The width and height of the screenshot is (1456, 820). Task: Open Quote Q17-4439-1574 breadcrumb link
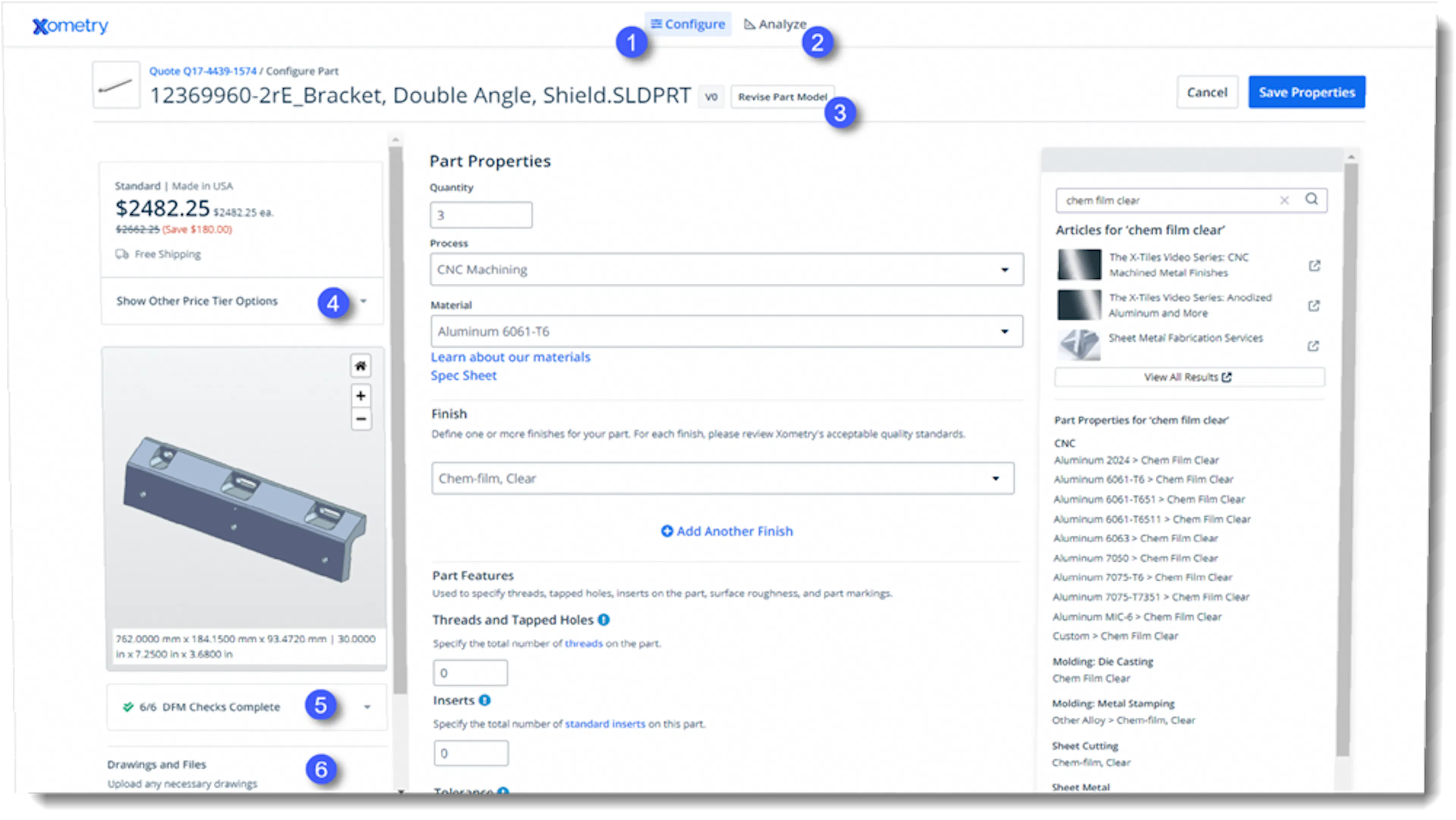click(202, 71)
